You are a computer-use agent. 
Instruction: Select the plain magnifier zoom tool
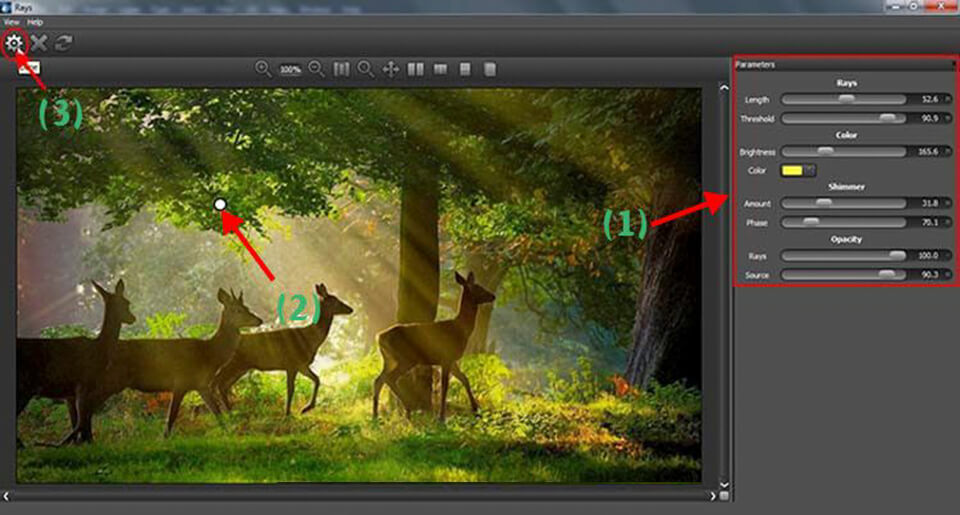pos(366,69)
